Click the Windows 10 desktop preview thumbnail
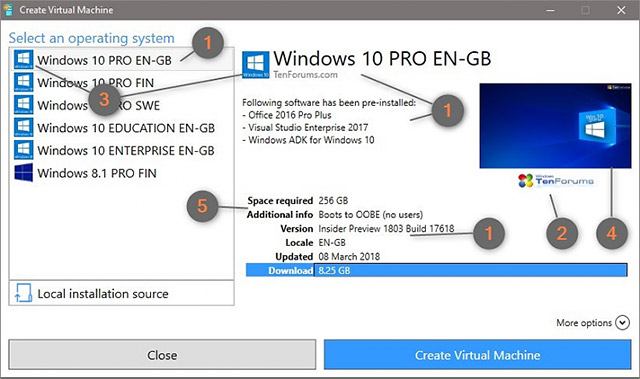Screen dimensions: 640x379 tap(556, 126)
